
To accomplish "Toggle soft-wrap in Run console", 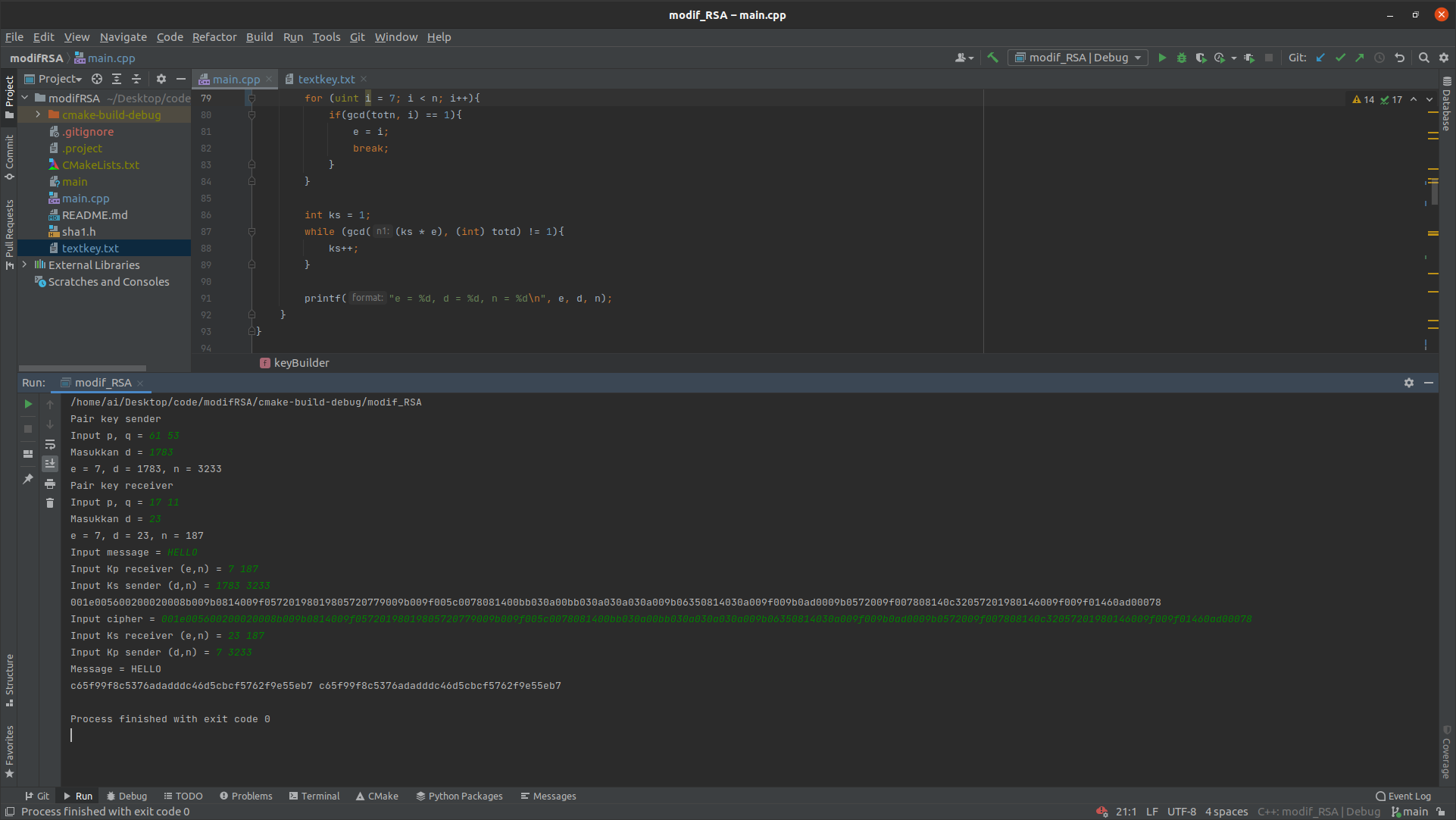I will click(x=50, y=444).
